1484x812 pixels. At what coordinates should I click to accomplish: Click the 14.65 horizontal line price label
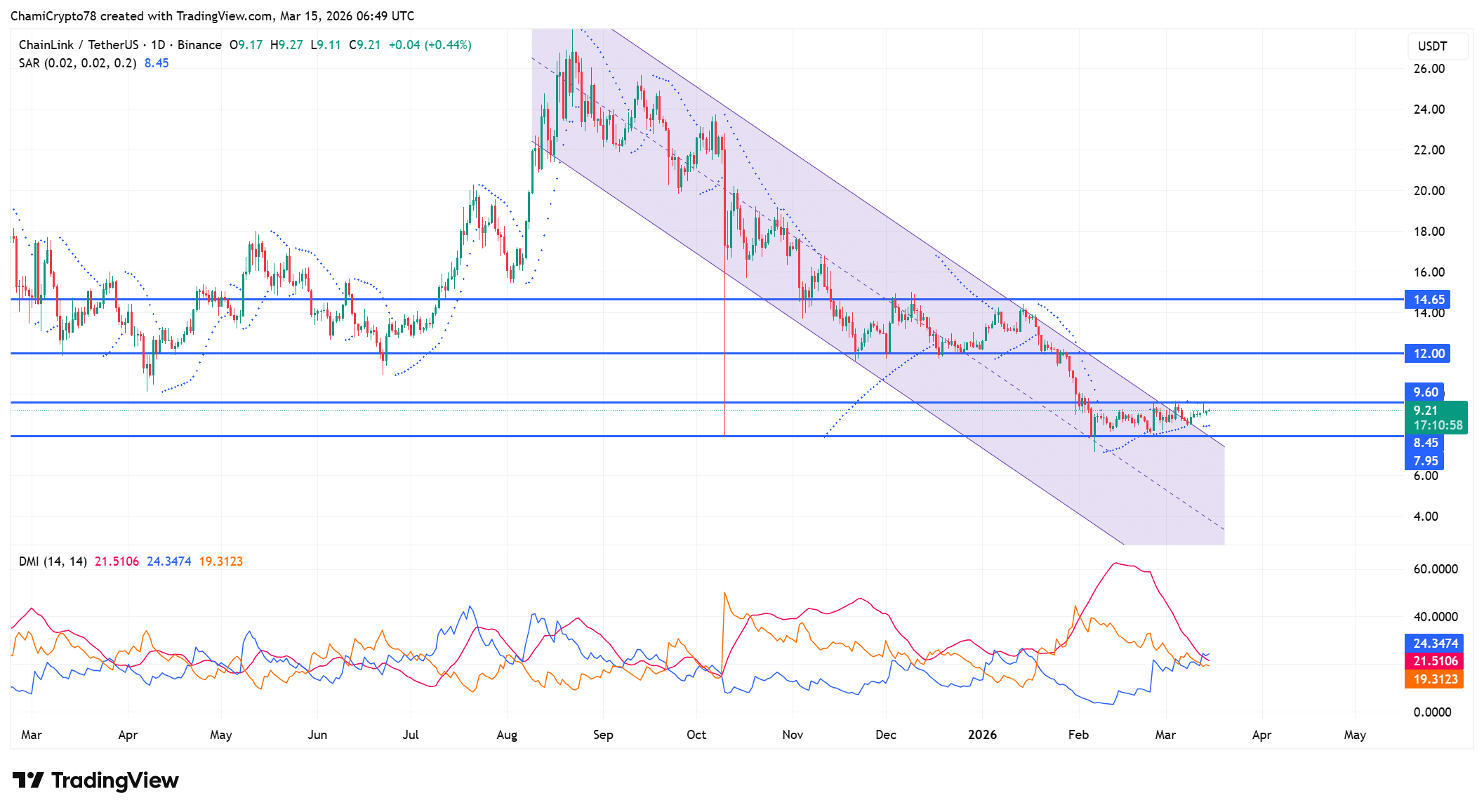1428,300
